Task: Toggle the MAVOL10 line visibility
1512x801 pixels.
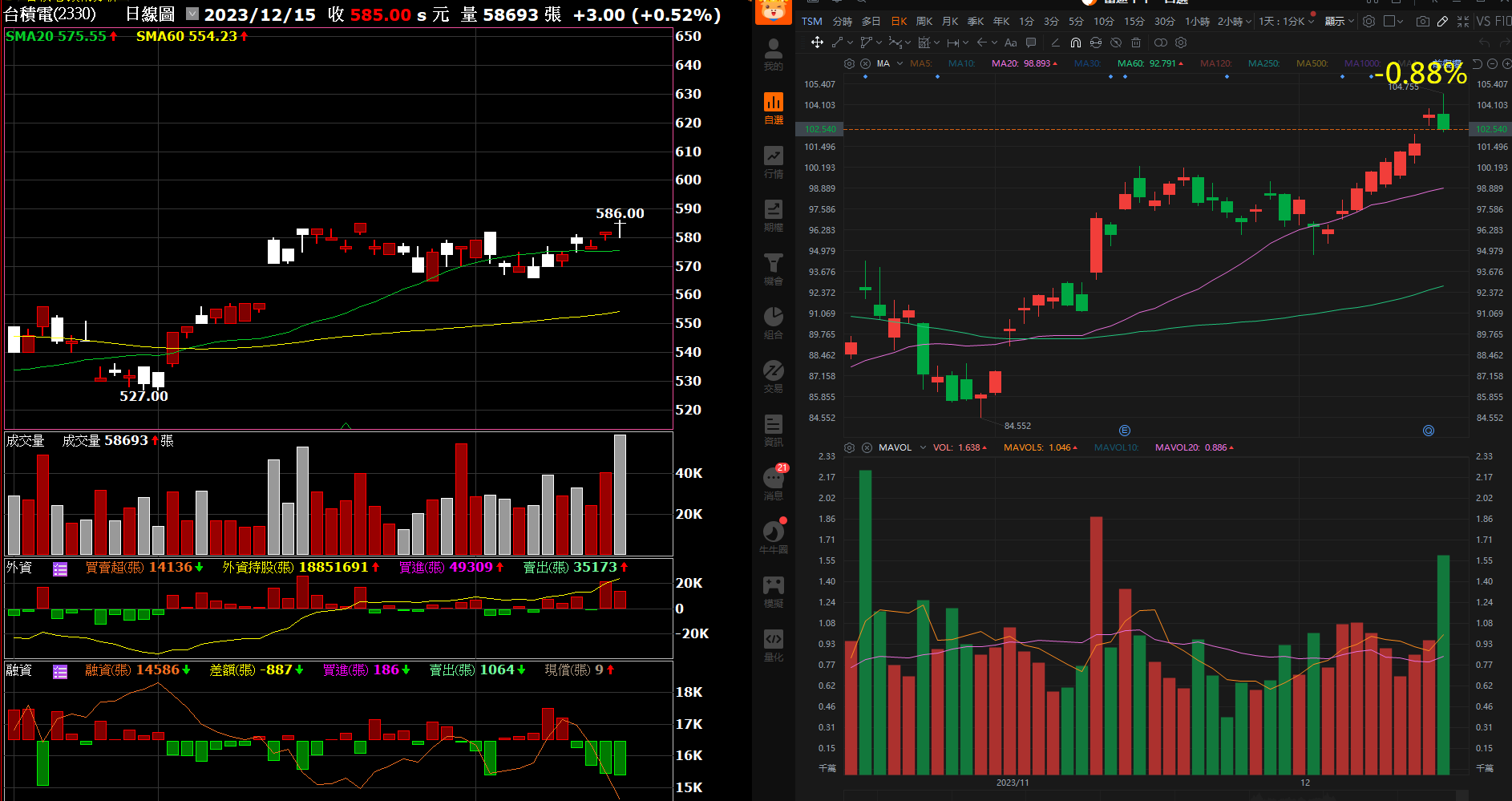Action: (1116, 447)
